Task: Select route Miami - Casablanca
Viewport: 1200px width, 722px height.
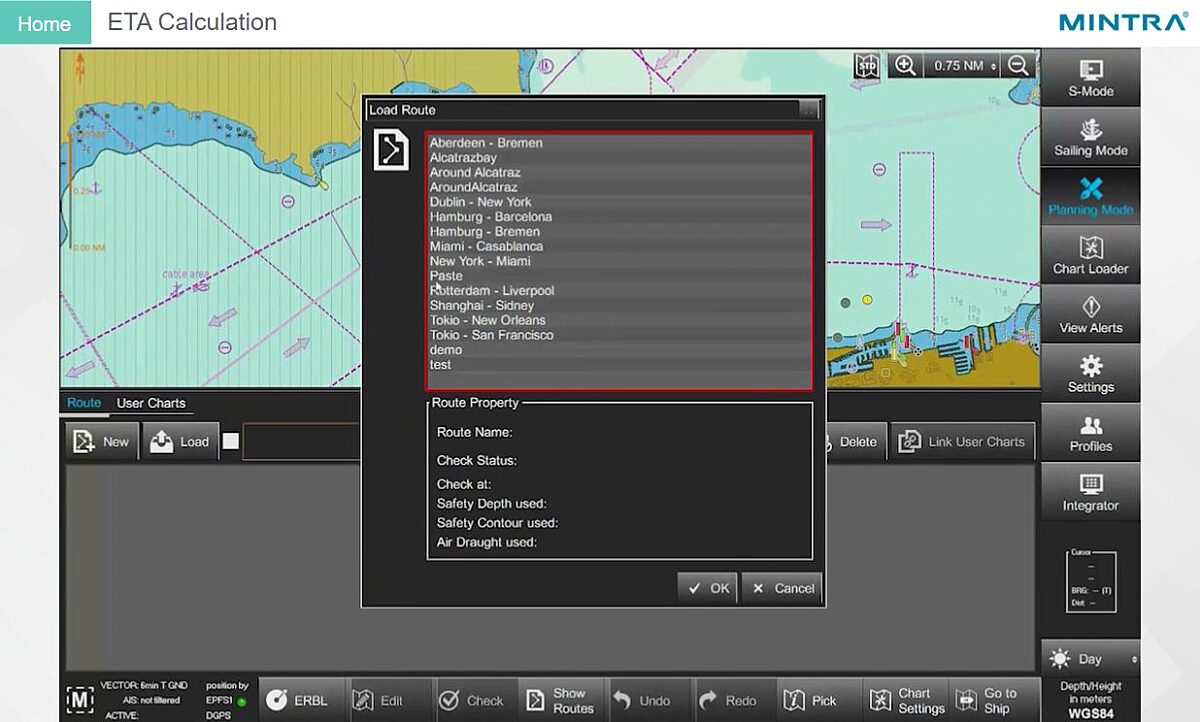Action: [x=618, y=246]
